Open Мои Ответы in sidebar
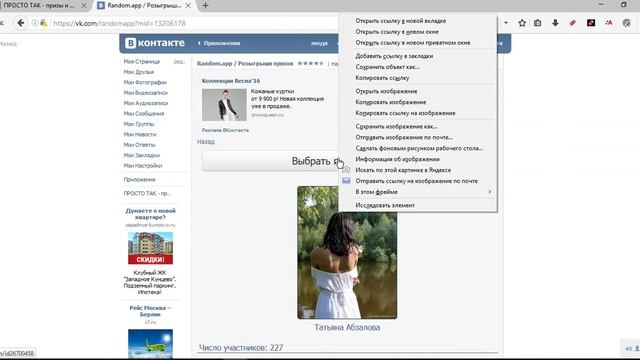 point(139,145)
